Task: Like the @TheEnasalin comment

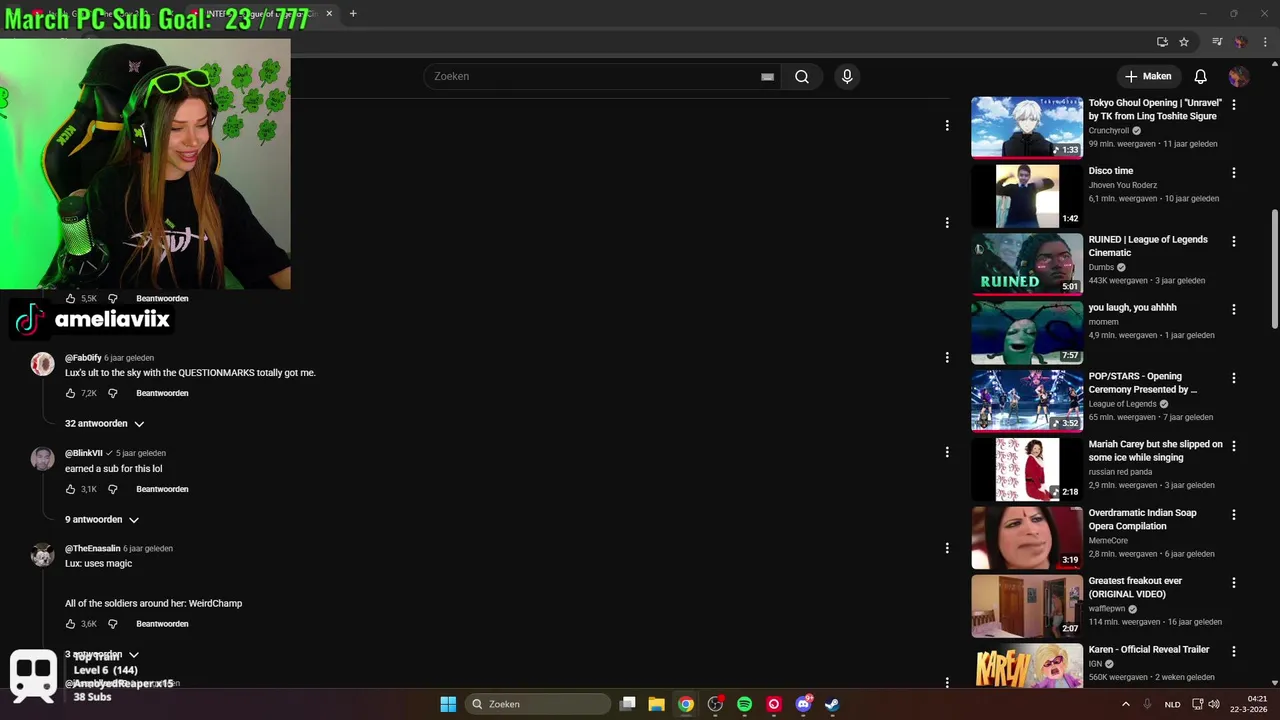Action: point(70,624)
